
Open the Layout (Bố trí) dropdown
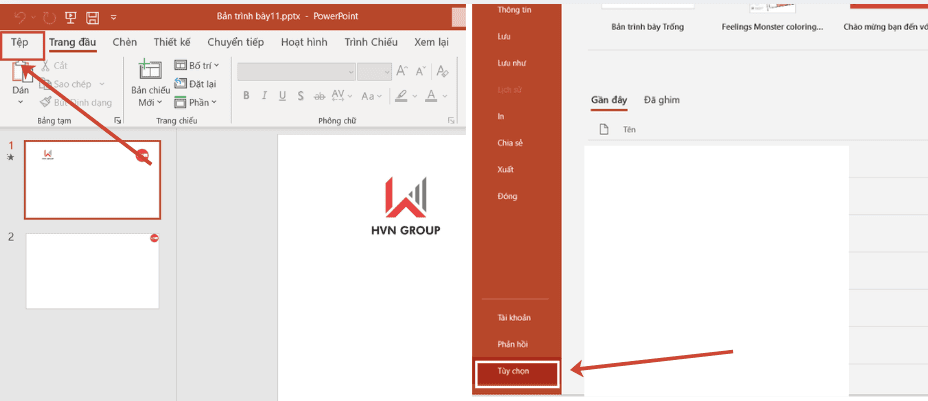pos(197,65)
